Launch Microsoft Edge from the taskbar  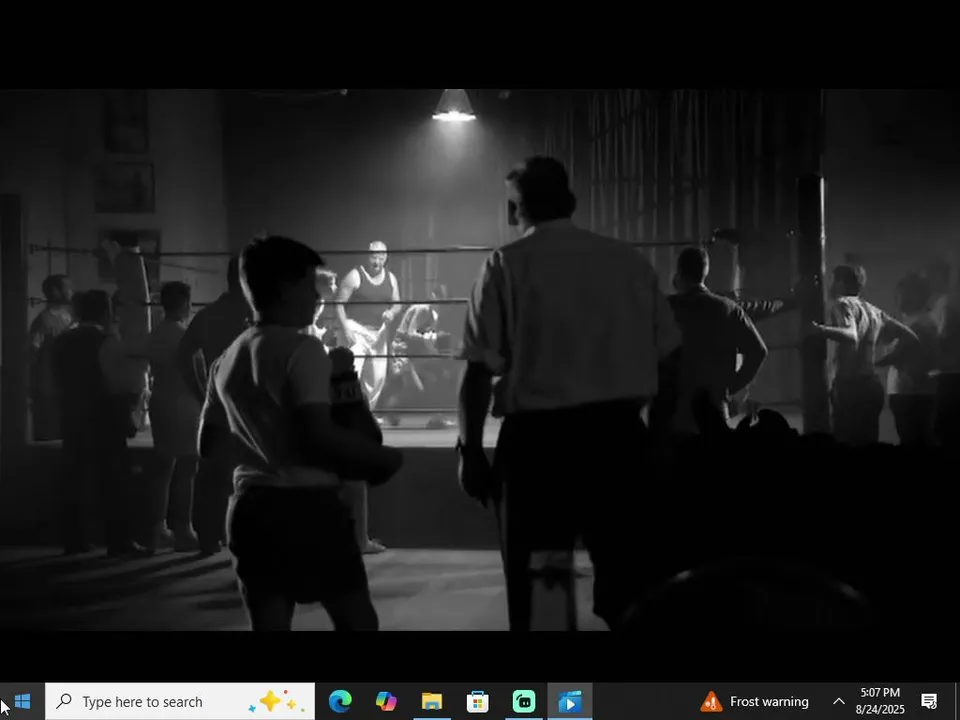click(340, 702)
